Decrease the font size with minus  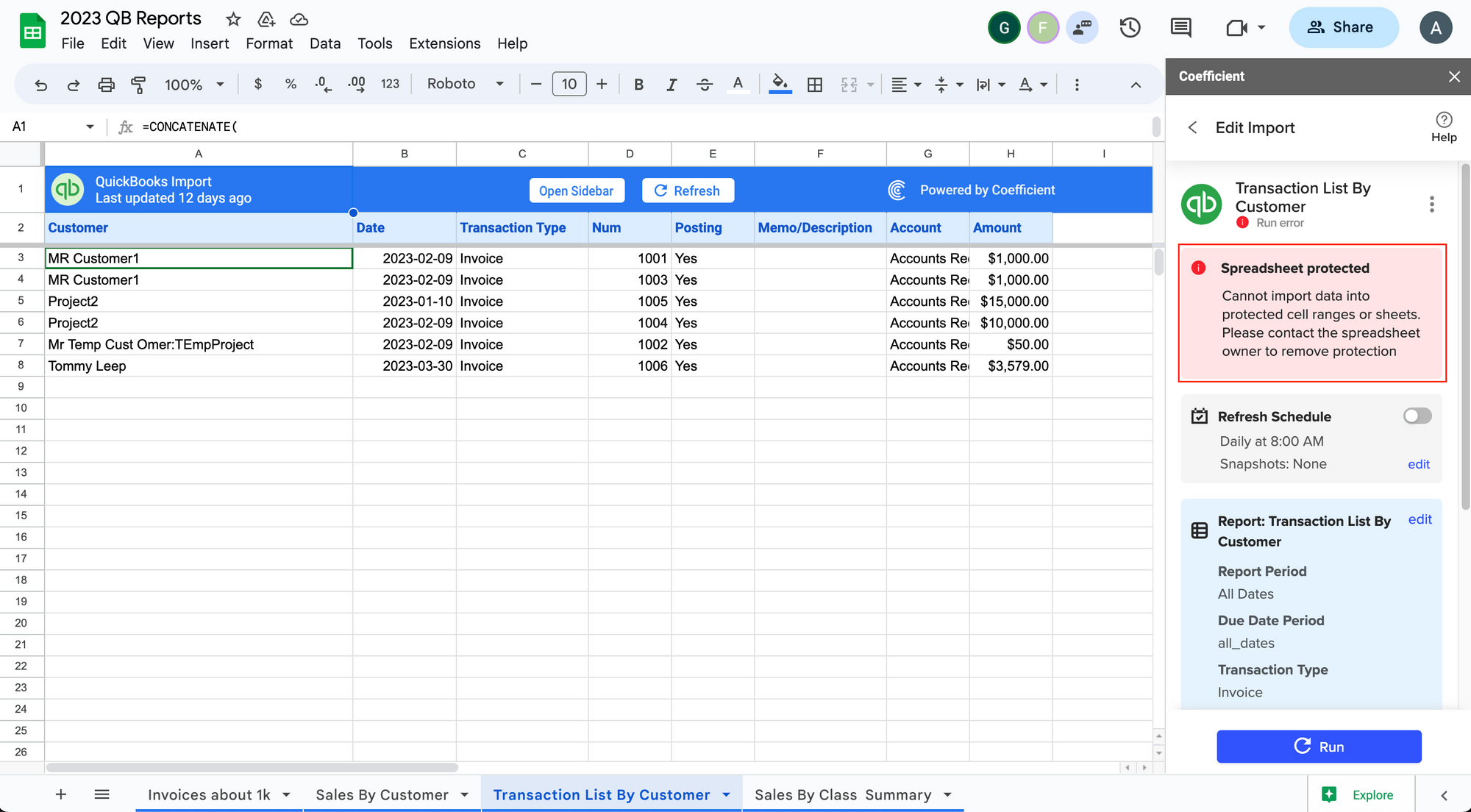point(536,84)
